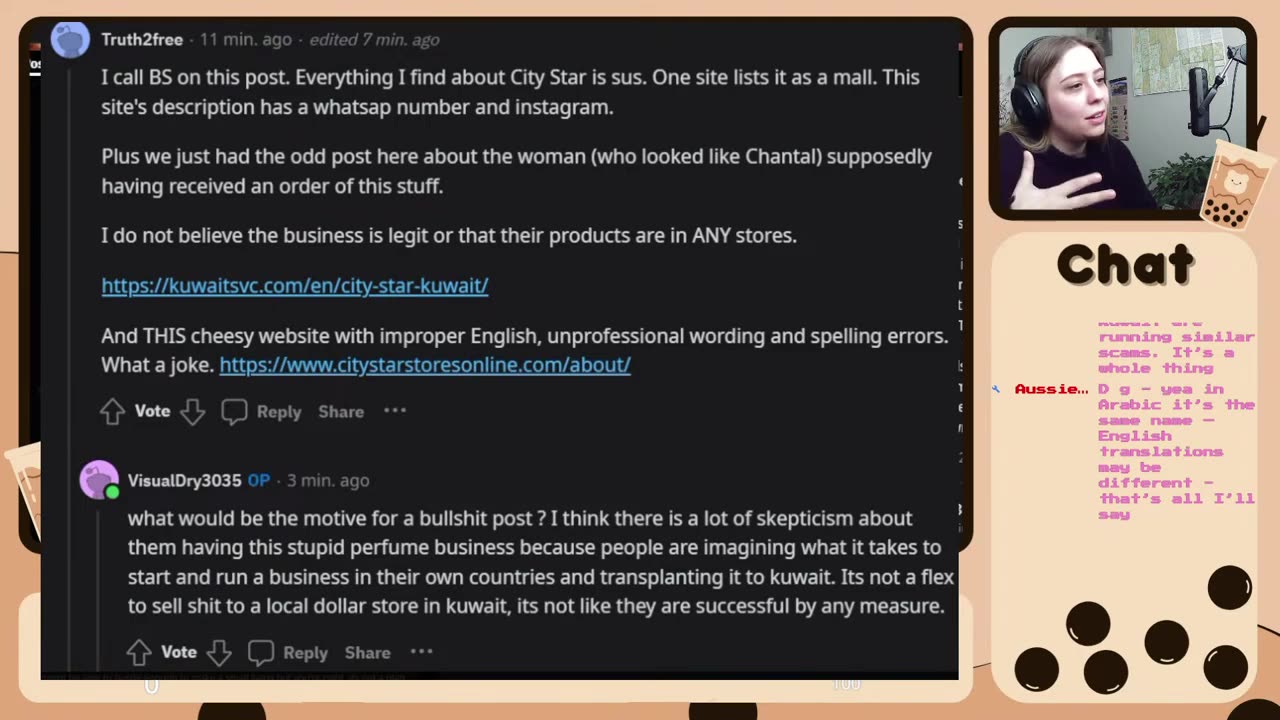
Task: Share the VisualDry3035 reply
Action: pyautogui.click(x=367, y=653)
